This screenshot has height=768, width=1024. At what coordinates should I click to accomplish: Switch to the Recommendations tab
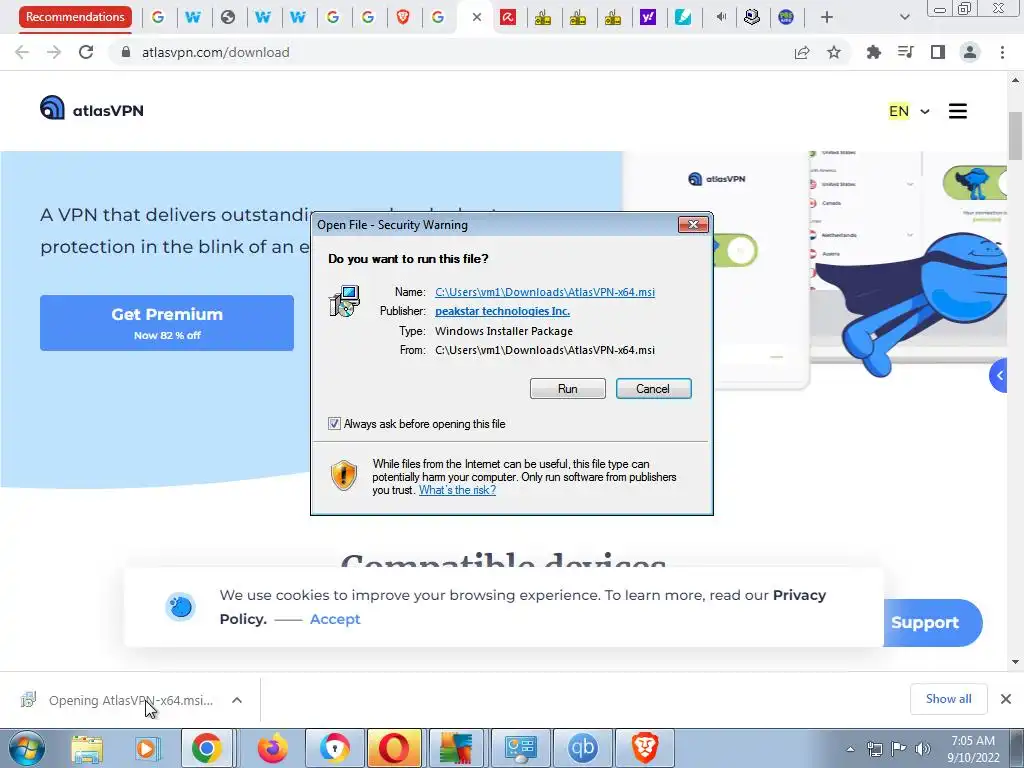click(x=75, y=17)
